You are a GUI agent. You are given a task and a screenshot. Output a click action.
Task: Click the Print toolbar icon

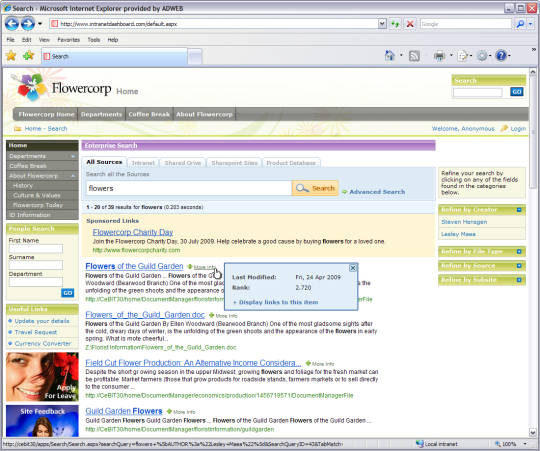pyautogui.click(x=439, y=56)
